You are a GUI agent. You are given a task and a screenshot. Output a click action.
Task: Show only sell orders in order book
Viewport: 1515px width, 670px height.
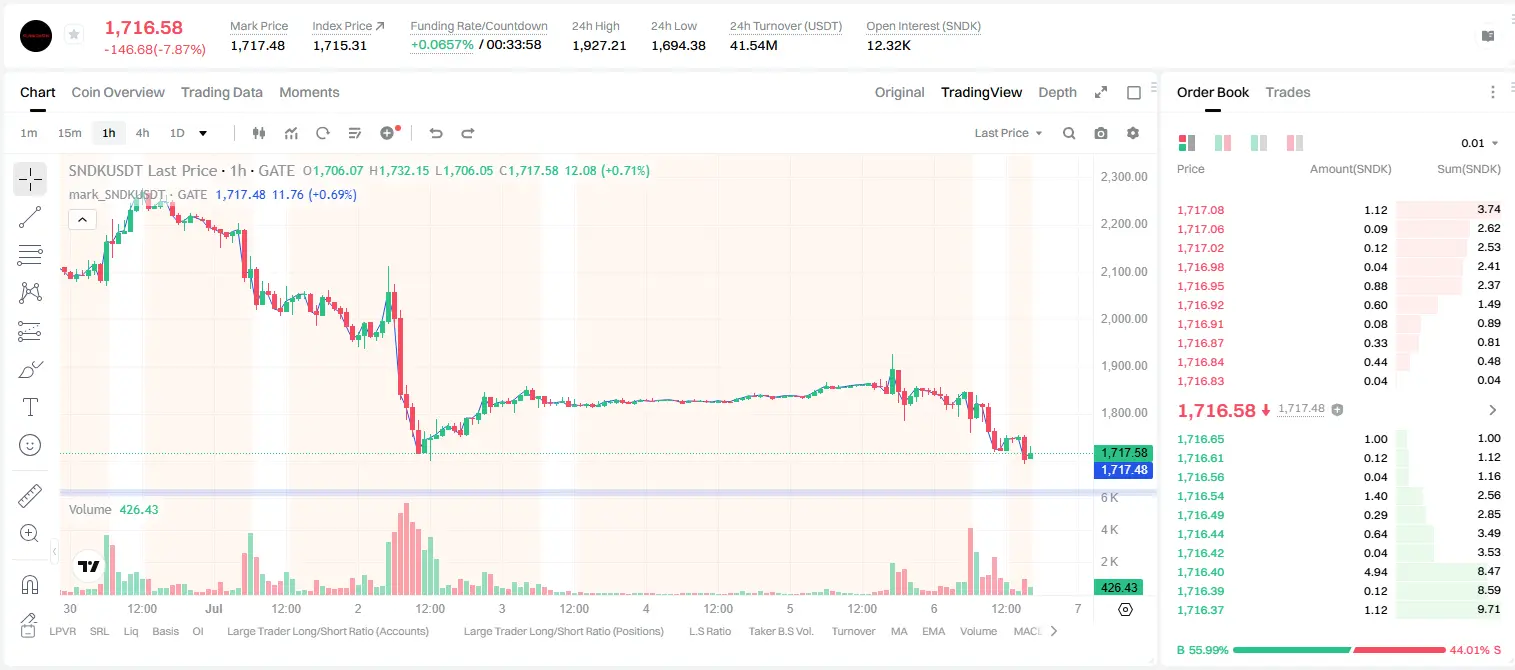(x=1294, y=143)
